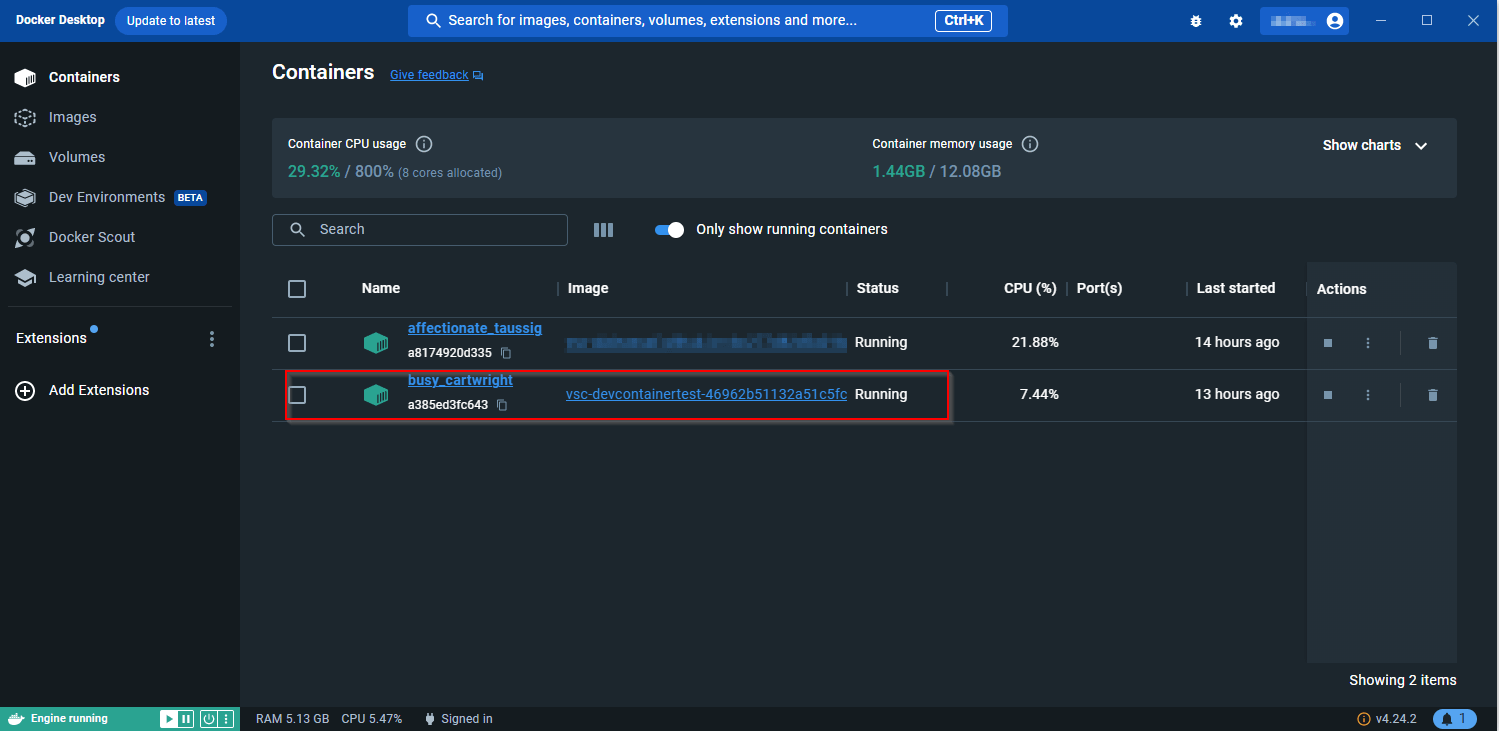Focus the containers Search field
The image size is (1499, 731).
pos(420,230)
